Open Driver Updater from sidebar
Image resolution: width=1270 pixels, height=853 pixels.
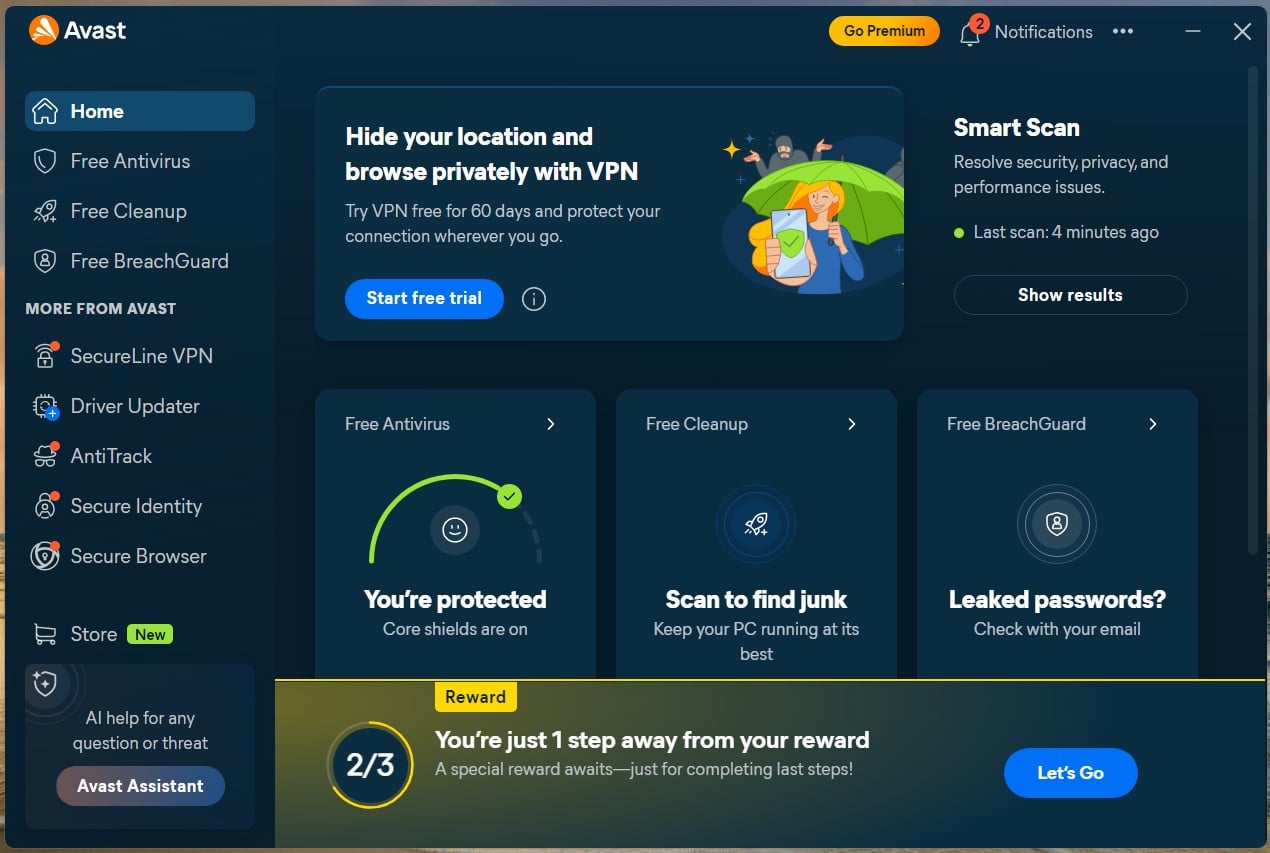click(140, 406)
